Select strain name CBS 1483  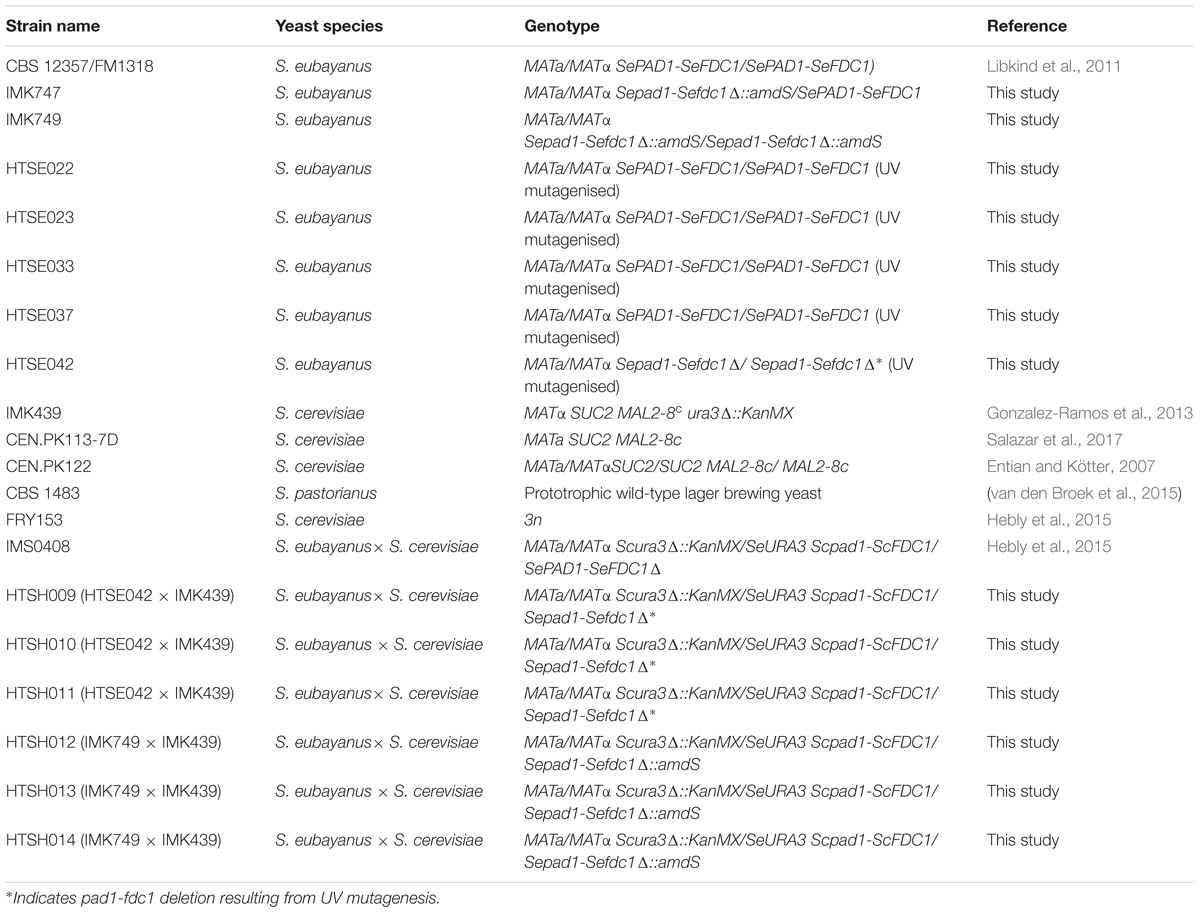(x=41, y=493)
